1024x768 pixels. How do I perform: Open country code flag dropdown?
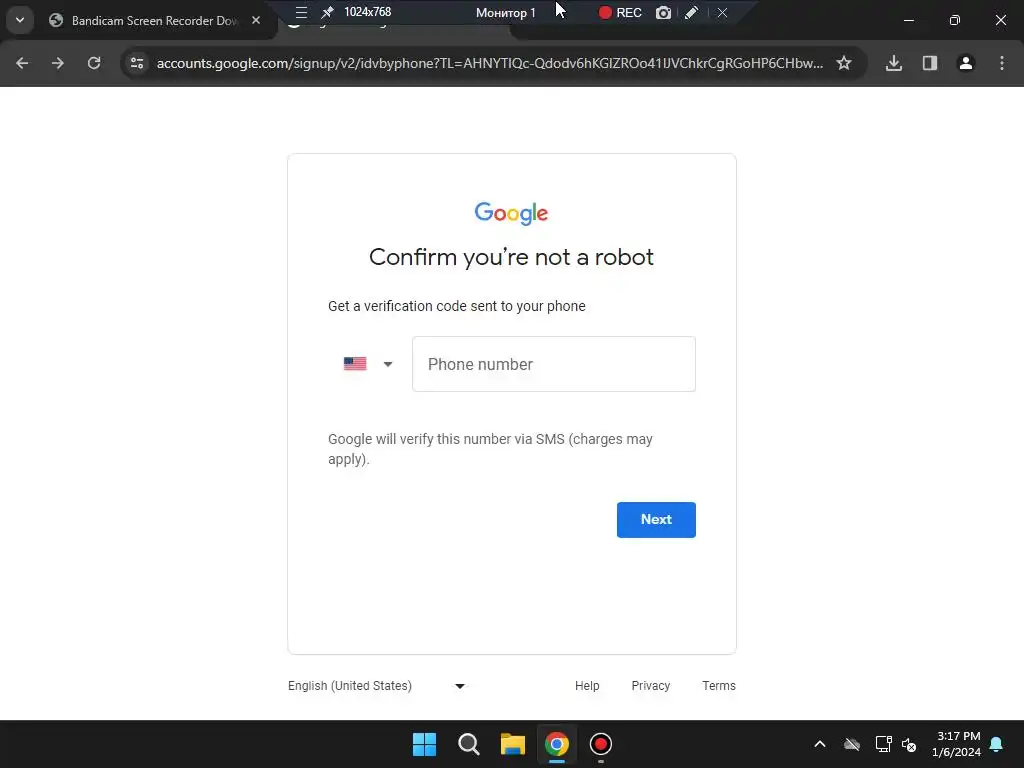[x=368, y=364]
